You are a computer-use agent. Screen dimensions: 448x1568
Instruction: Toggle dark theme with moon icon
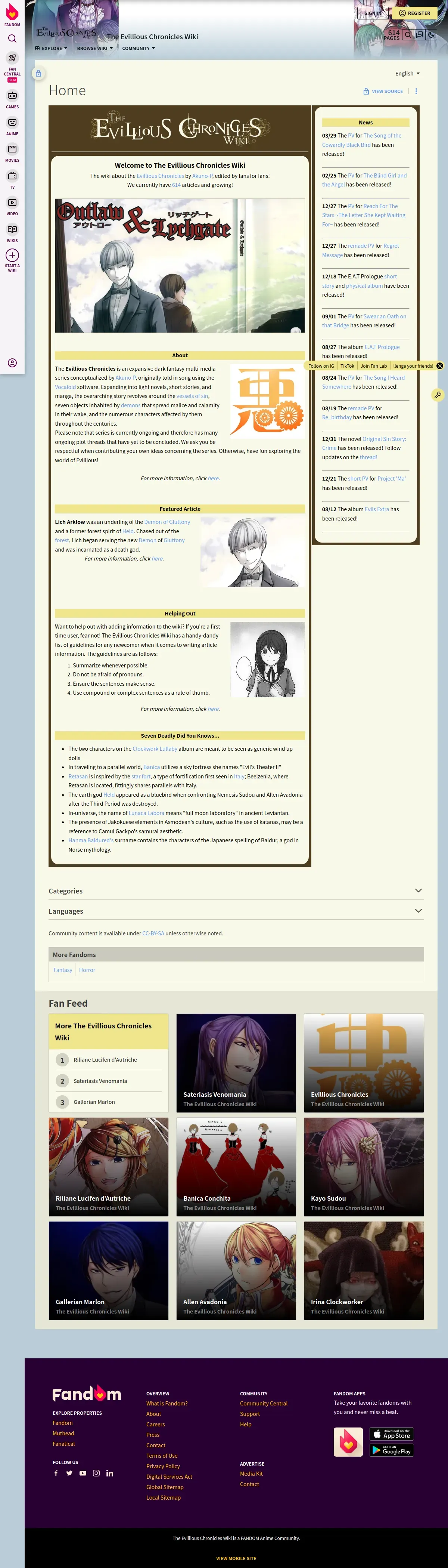click(431, 35)
